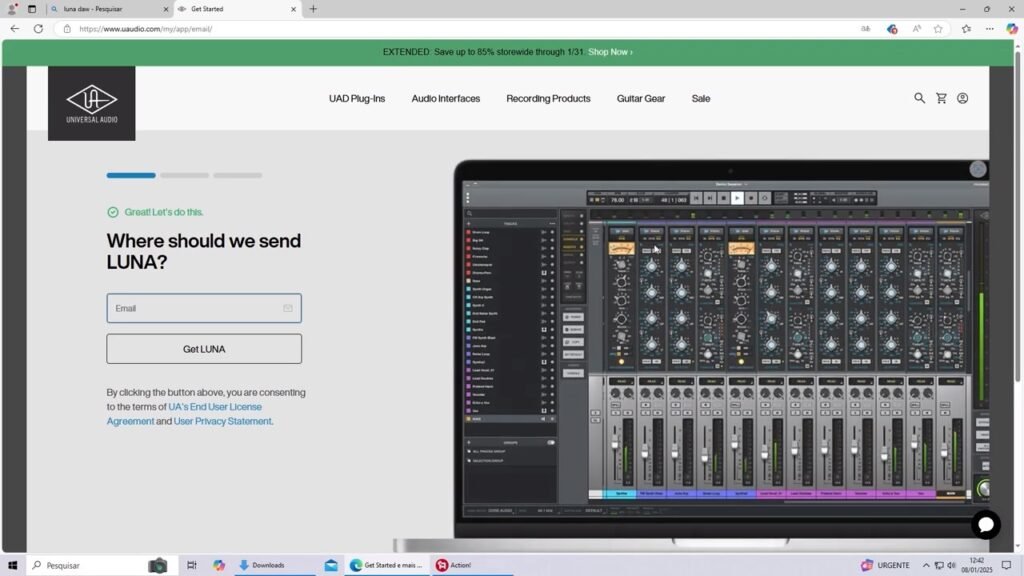Open the Guitar Gear menu
Image resolution: width=1024 pixels, height=576 pixels.
pos(641,99)
